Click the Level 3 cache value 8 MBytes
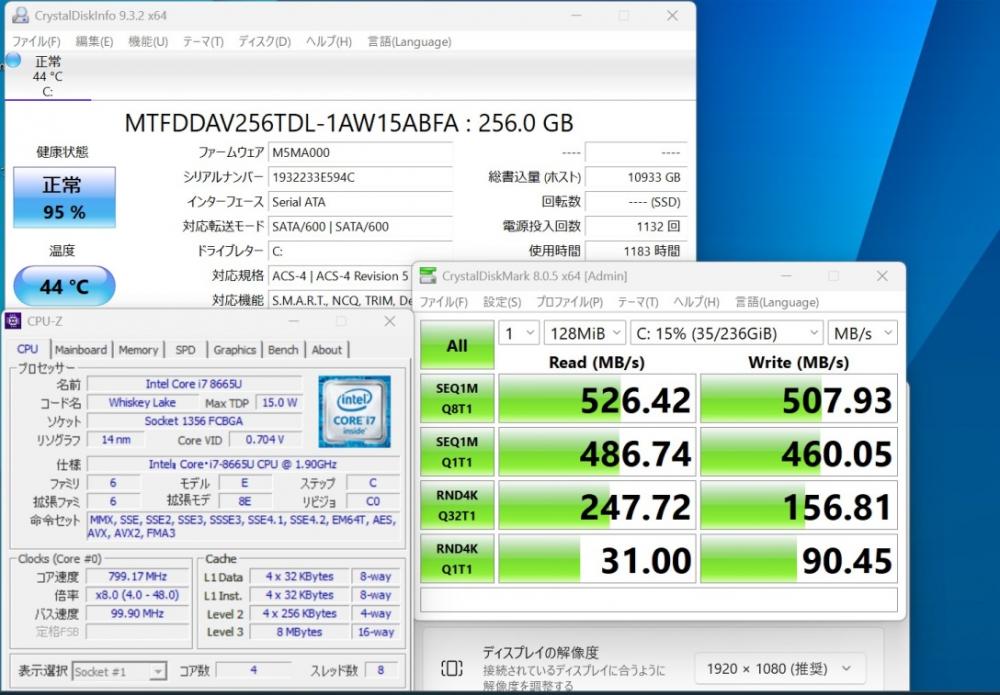Screen dimensions: 1000x695 299,632
